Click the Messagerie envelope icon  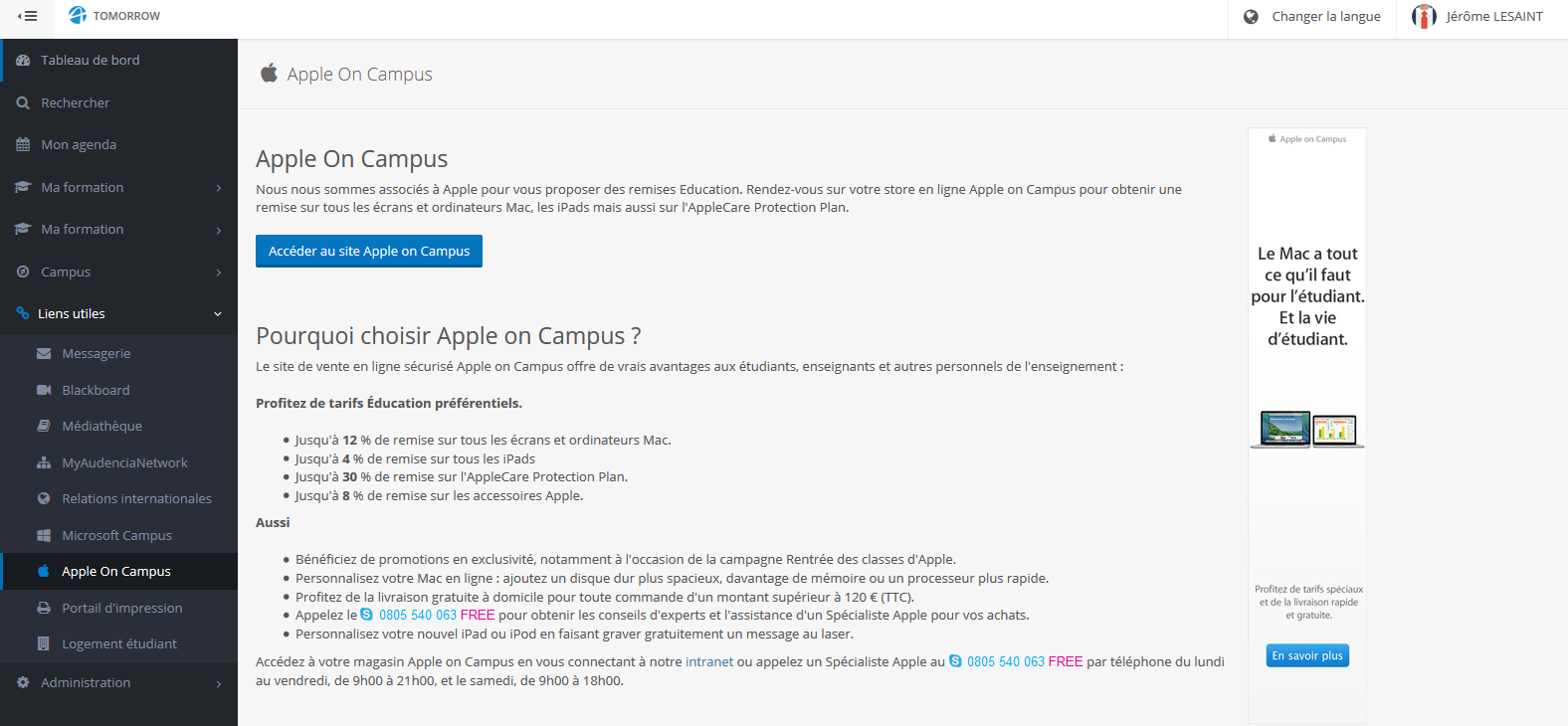coord(44,354)
